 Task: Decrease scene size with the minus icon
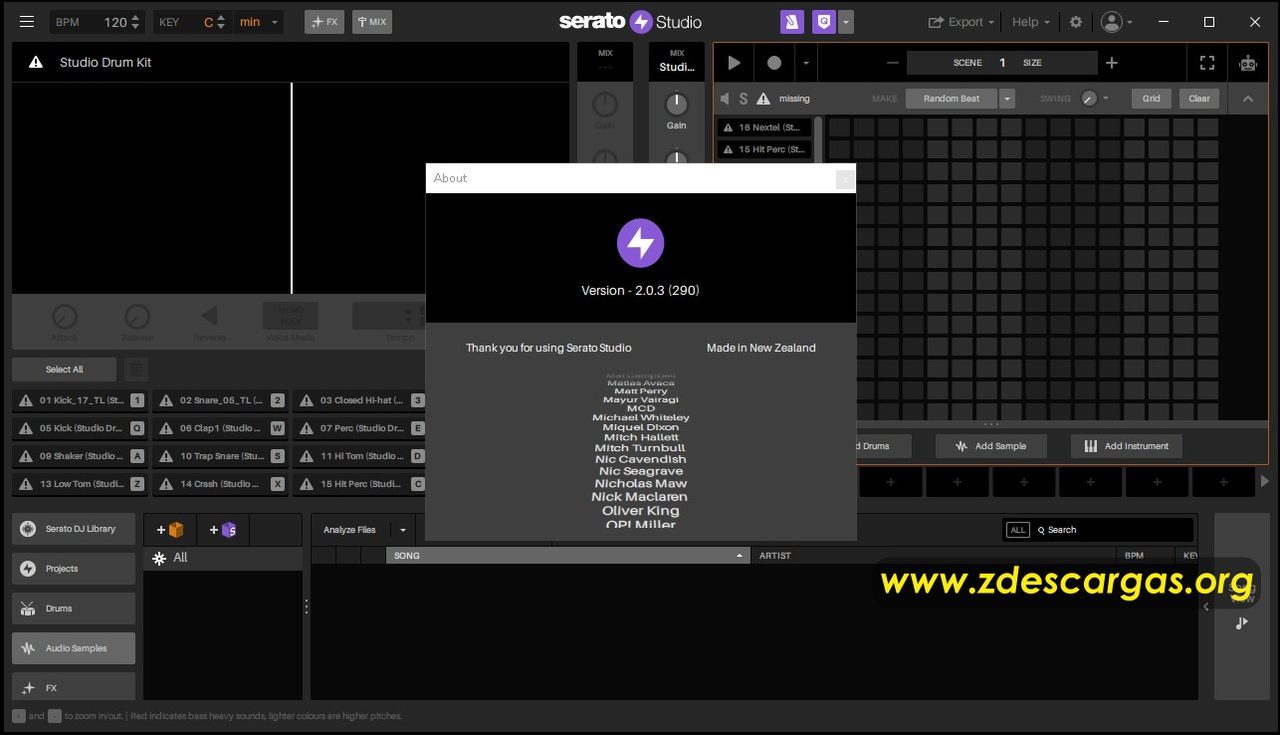pyautogui.click(x=893, y=62)
